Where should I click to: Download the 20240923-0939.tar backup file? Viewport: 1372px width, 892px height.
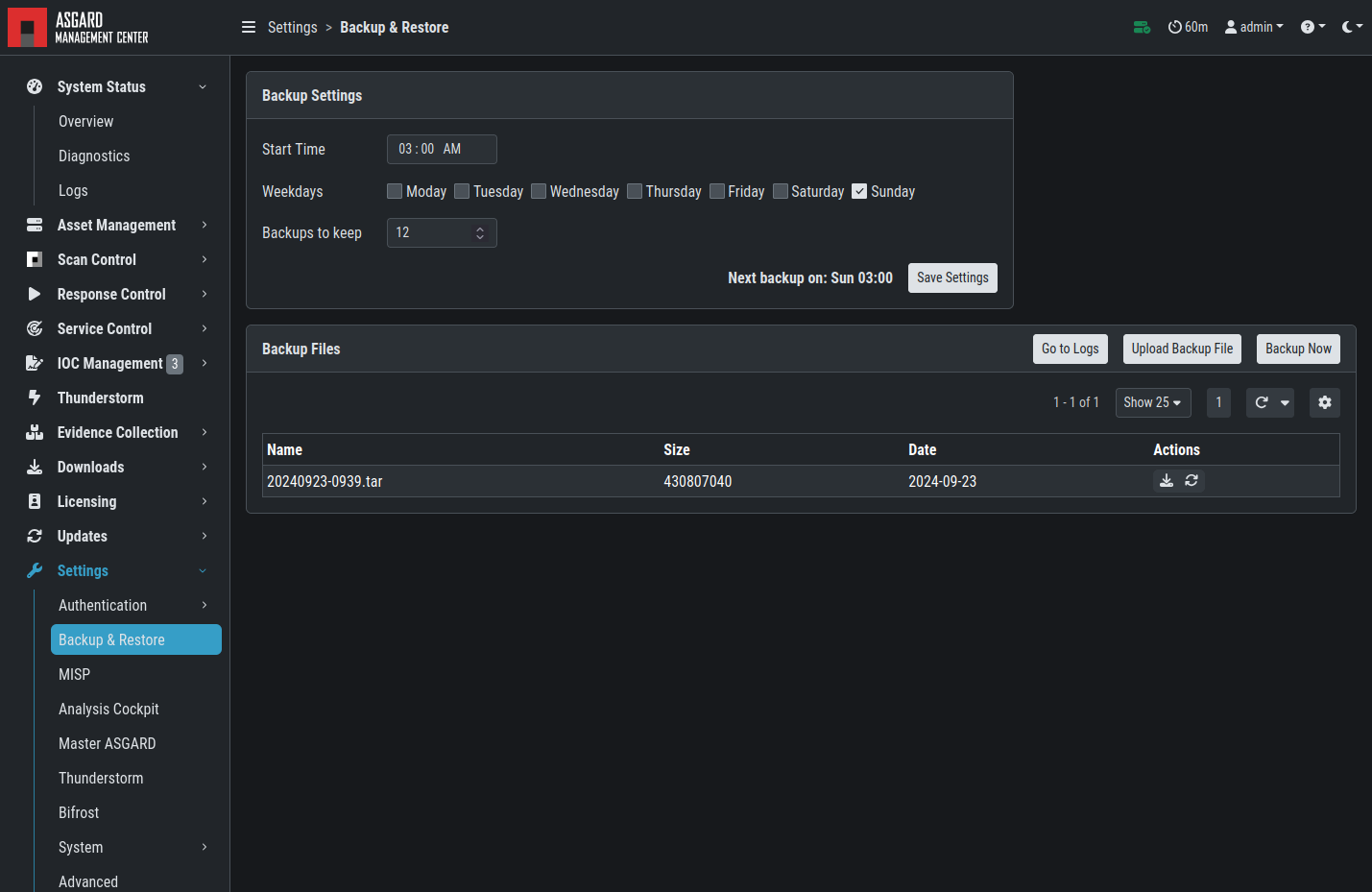point(1167,481)
